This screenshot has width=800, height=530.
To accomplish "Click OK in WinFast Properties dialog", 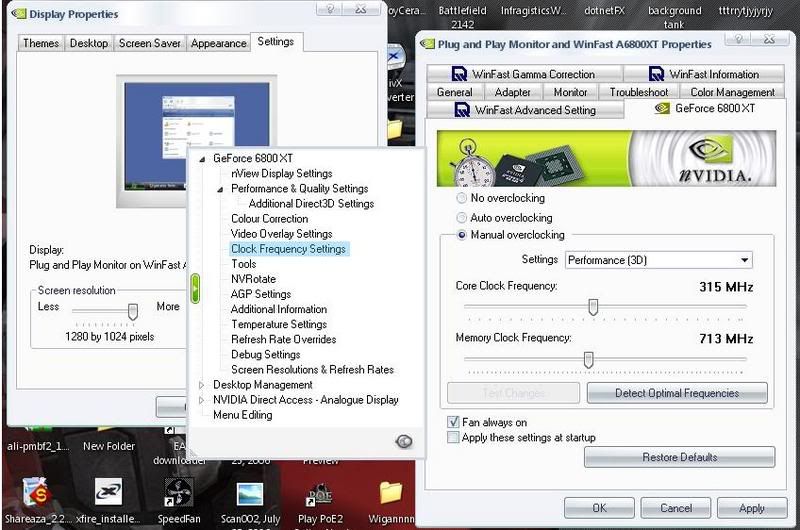I will point(599,508).
